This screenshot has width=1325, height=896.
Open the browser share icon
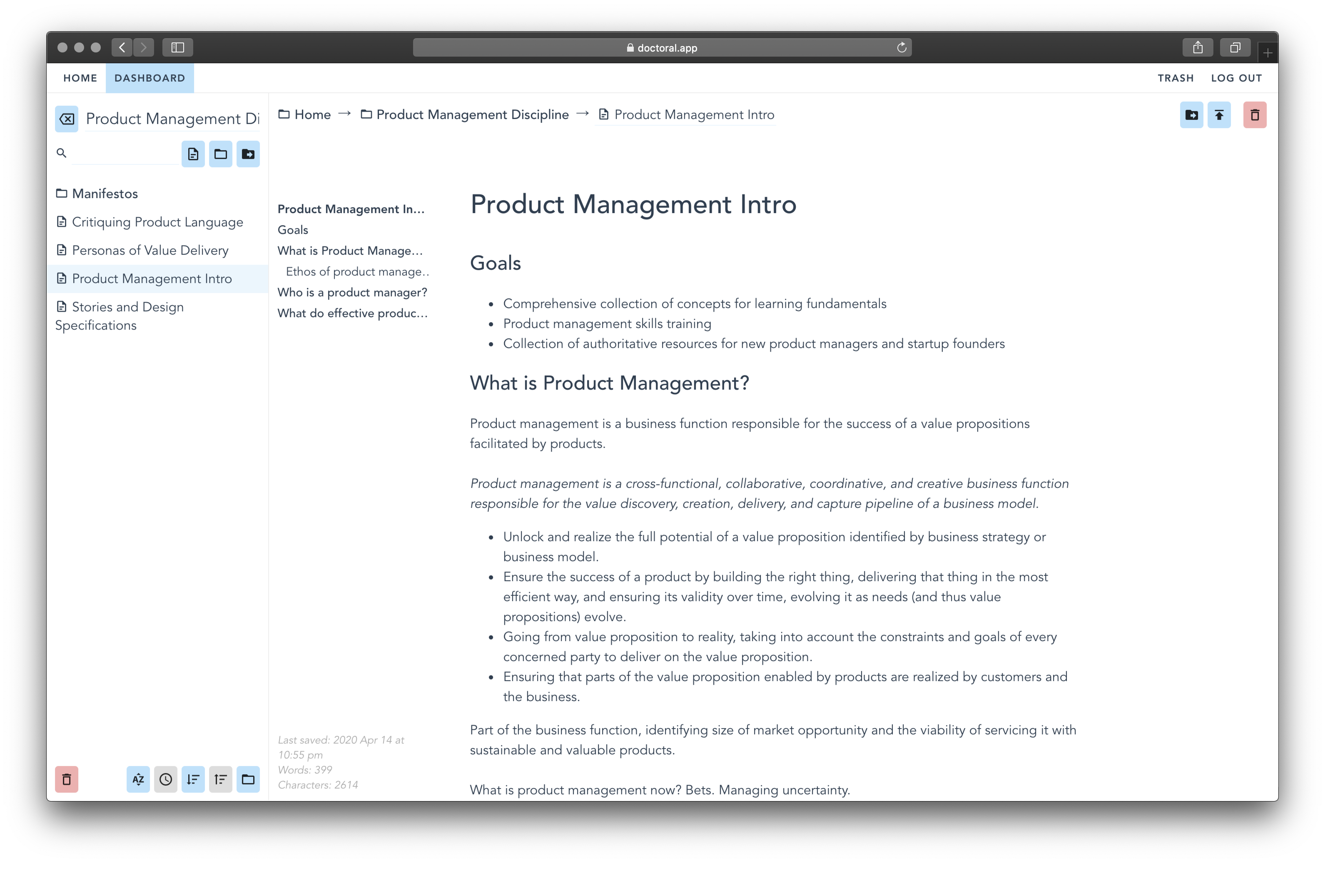click(x=1198, y=47)
